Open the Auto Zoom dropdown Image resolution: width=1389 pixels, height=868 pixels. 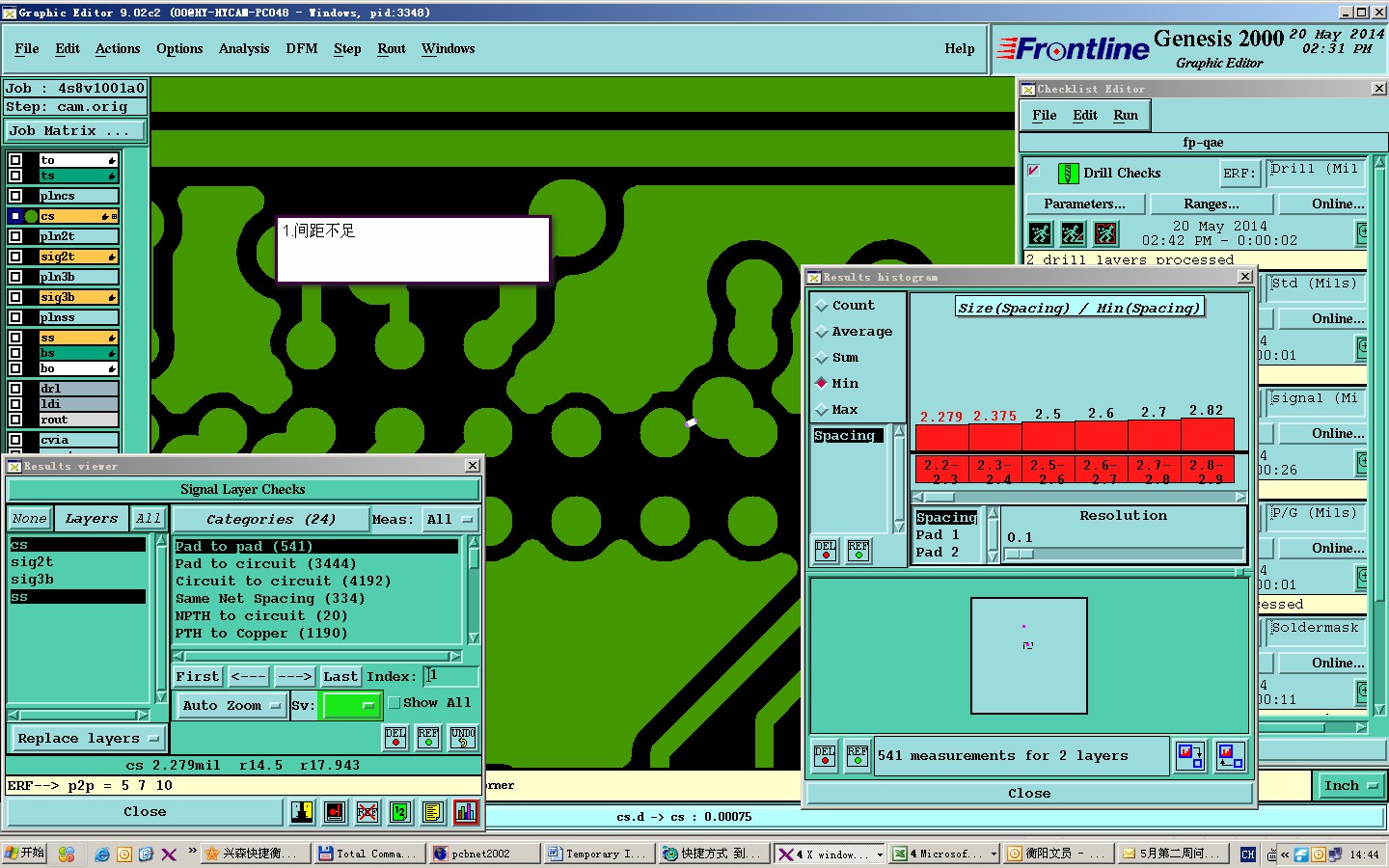coord(231,706)
